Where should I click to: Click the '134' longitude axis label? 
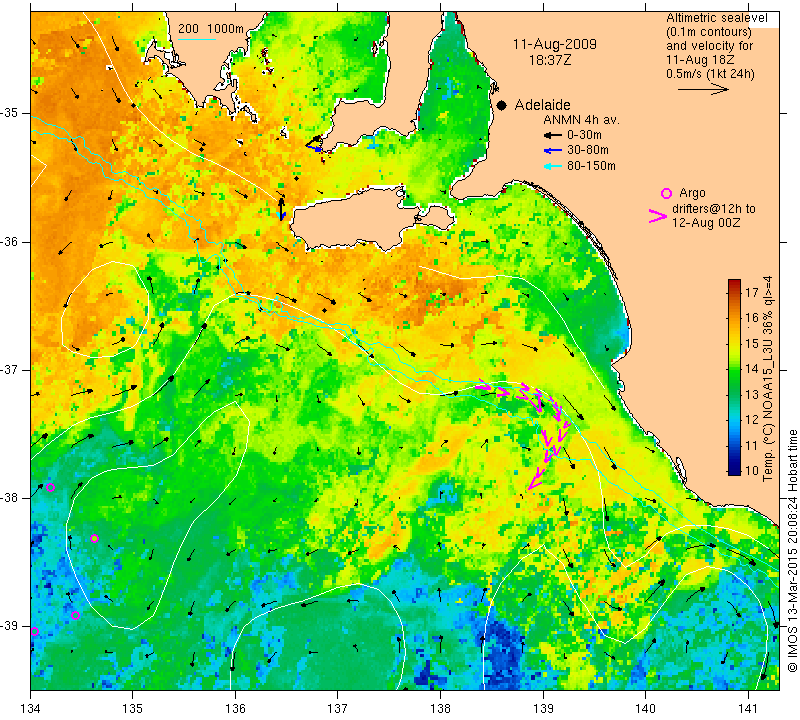tap(31, 708)
